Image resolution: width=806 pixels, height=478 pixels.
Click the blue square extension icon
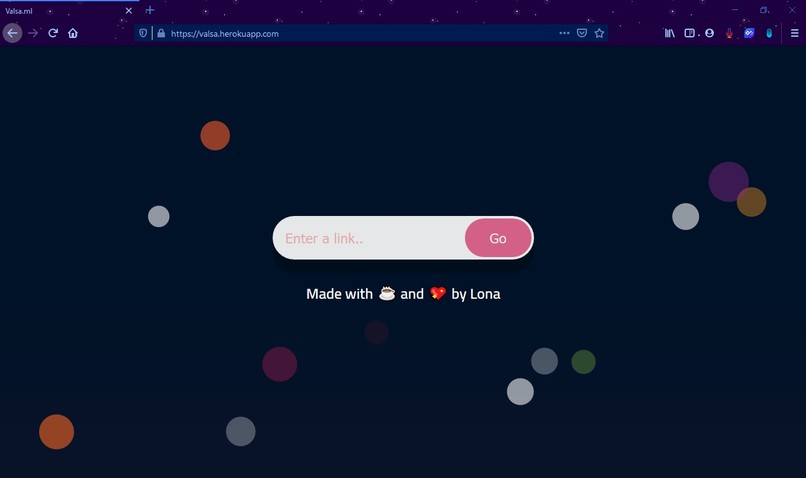[749, 33]
